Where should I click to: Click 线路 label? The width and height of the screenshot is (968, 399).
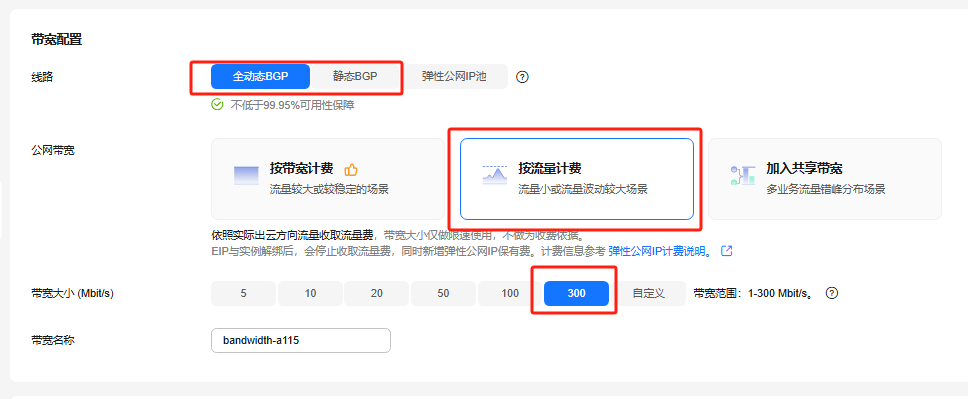pyautogui.click(x=42, y=77)
